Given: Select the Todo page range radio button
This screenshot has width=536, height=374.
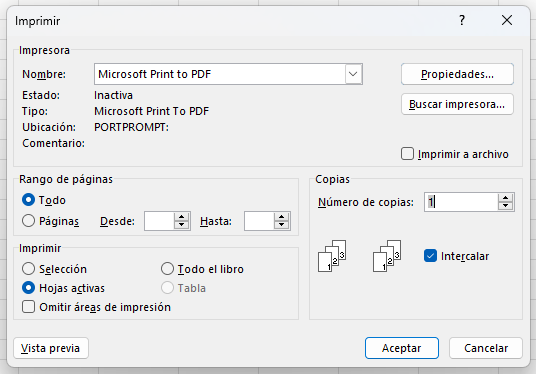Looking at the screenshot, I should coord(28,200).
